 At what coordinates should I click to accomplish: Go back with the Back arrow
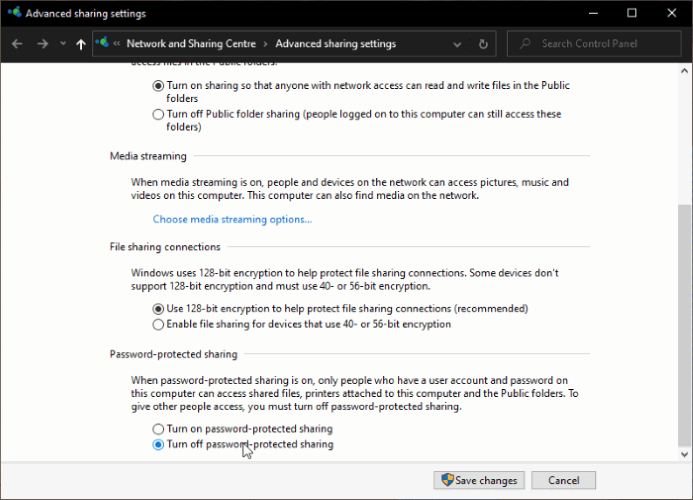click(x=17, y=44)
